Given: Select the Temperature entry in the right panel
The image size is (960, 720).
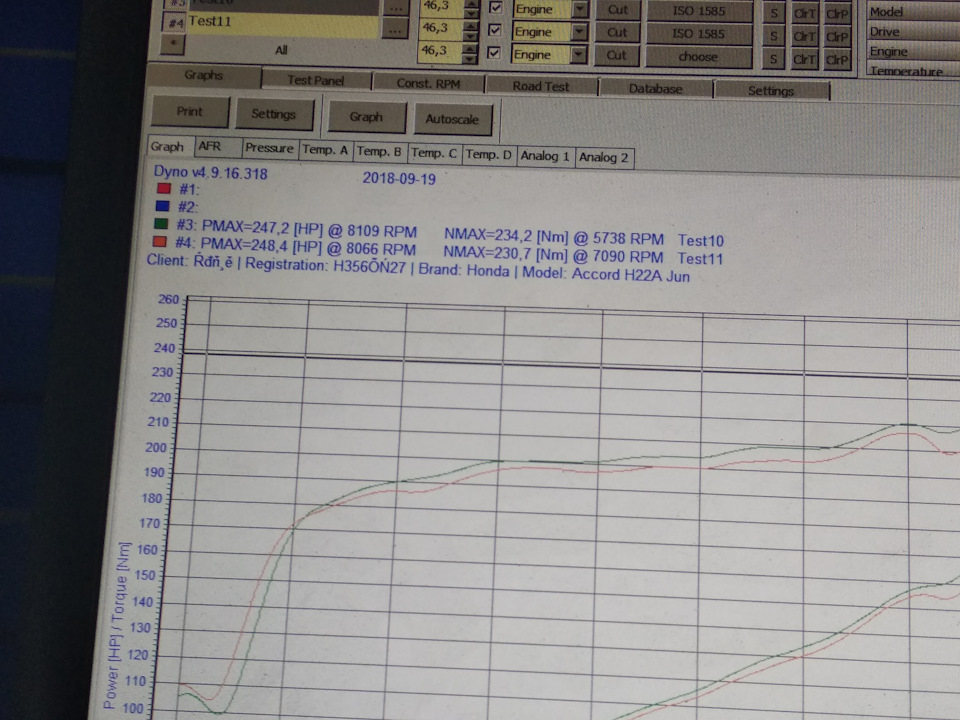Looking at the screenshot, I should click(x=913, y=71).
